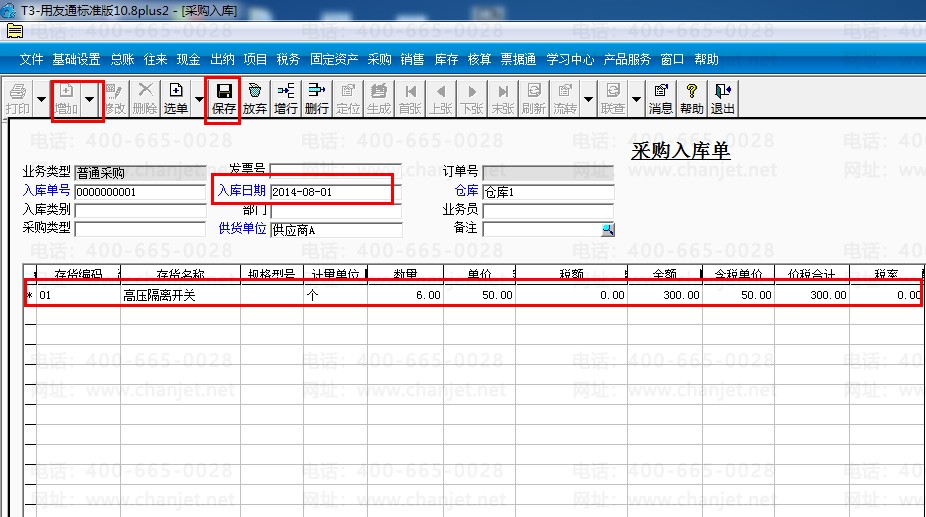This screenshot has width=926, height=517.
Task: Open the 采购 menu
Action: 379,59
